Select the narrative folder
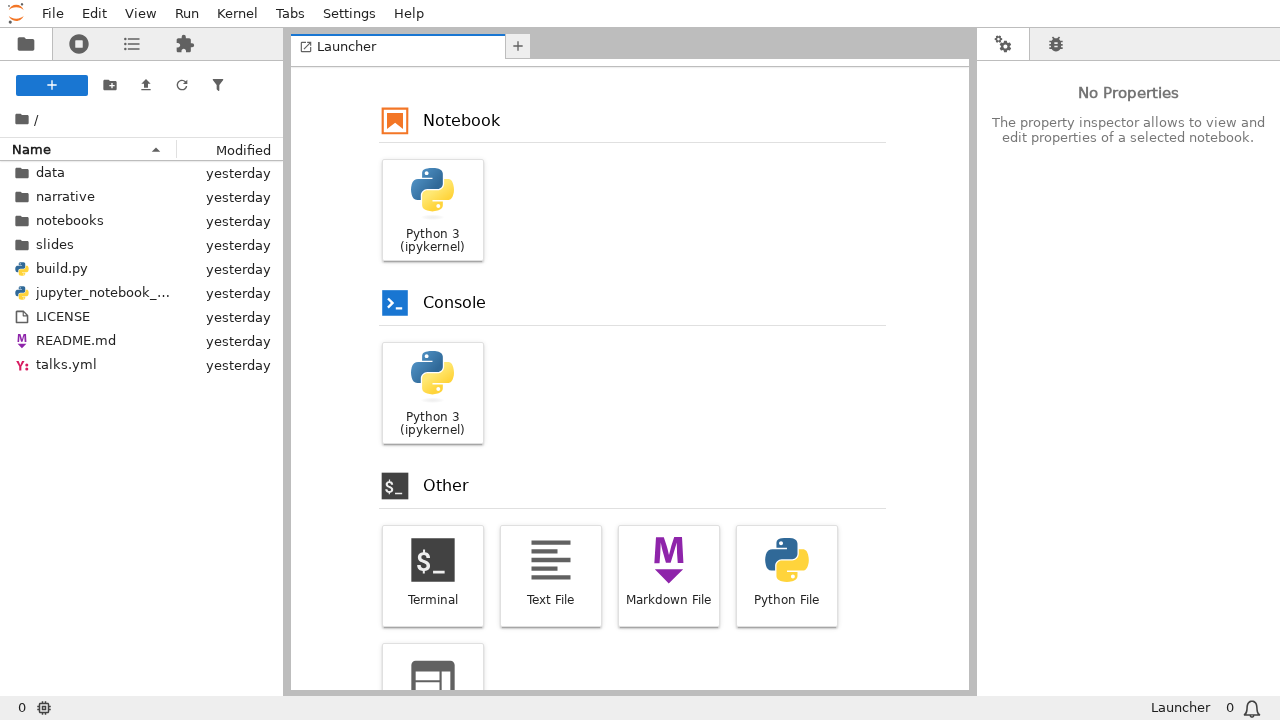The height and width of the screenshot is (720, 1280). coord(141,197)
